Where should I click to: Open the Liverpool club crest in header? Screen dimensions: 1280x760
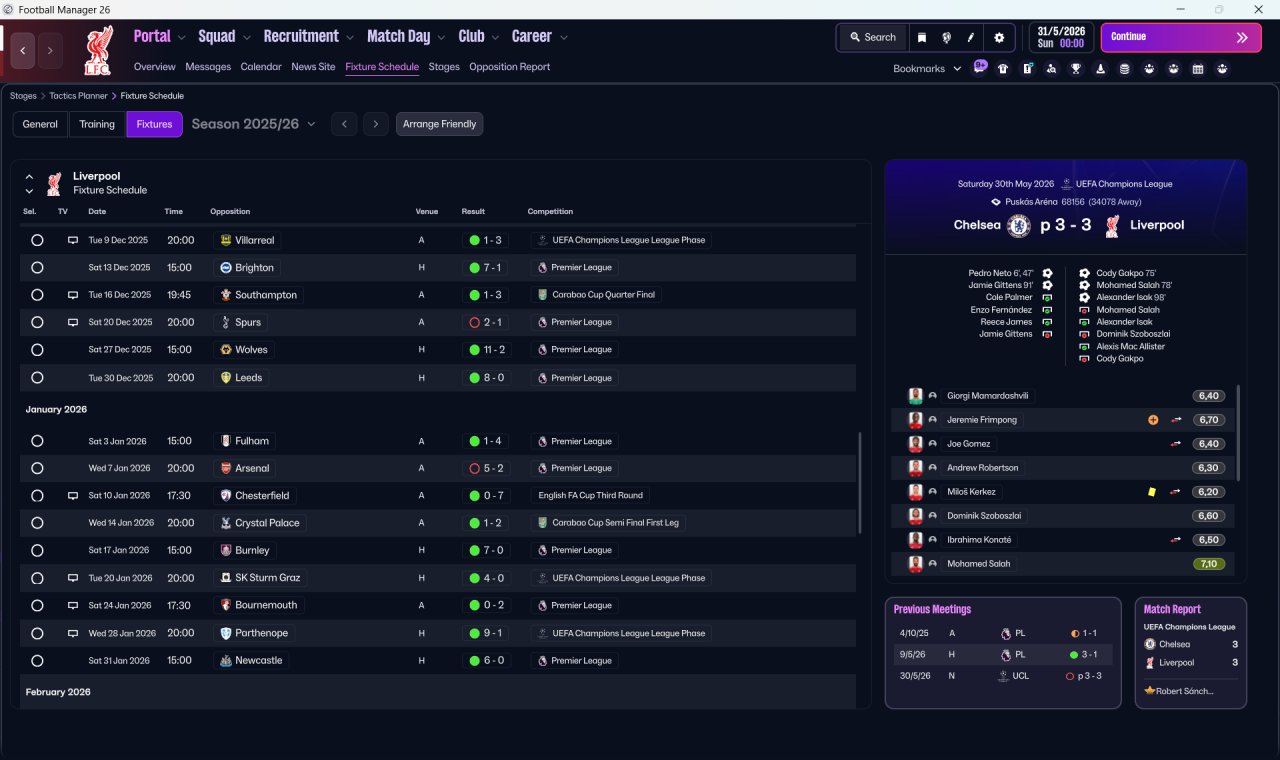(x=98, y=50)
